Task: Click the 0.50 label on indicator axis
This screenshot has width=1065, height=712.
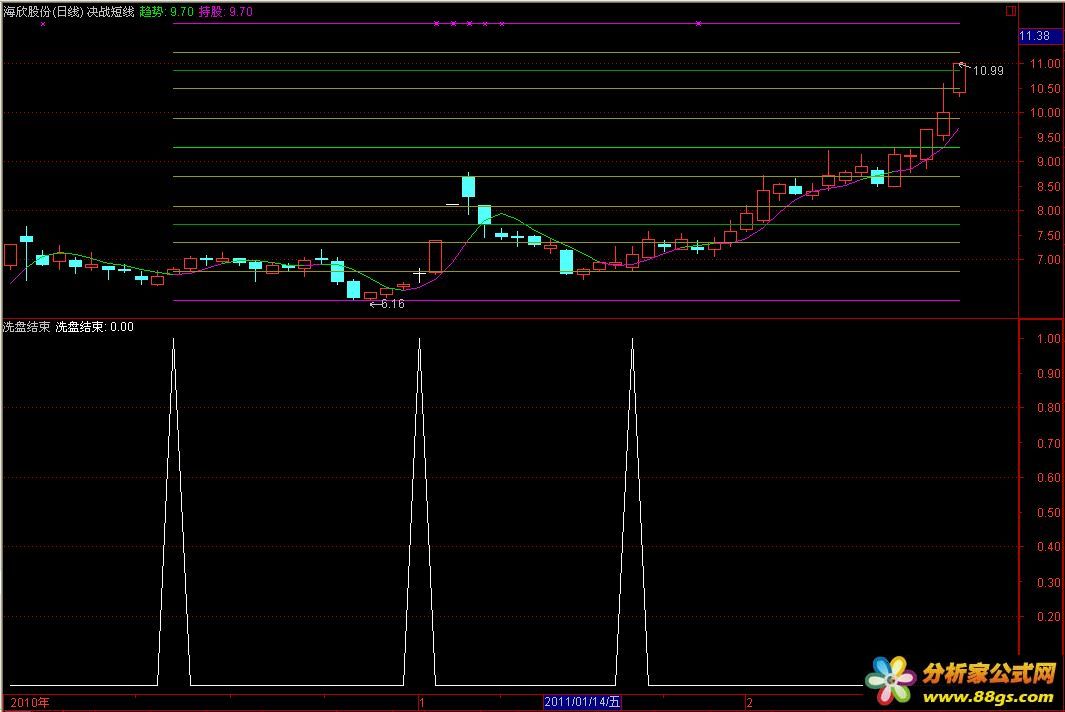Action: click(x=1049, y=512)
